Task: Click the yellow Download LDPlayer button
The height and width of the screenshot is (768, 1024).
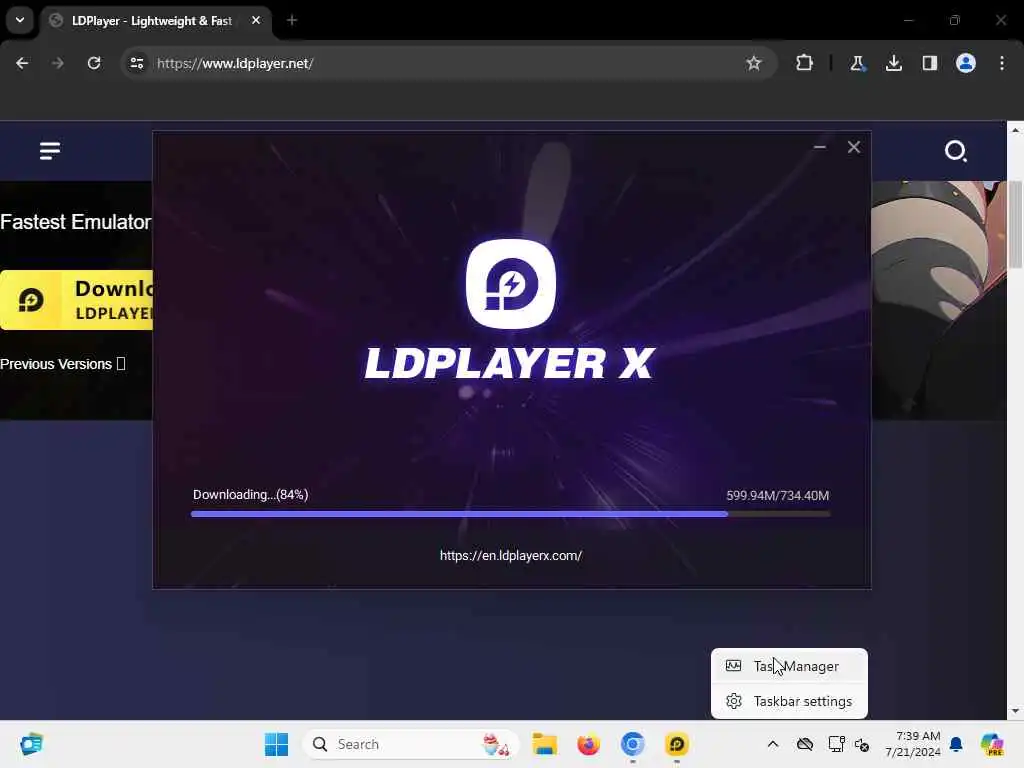Action: (x=76, y=300)
